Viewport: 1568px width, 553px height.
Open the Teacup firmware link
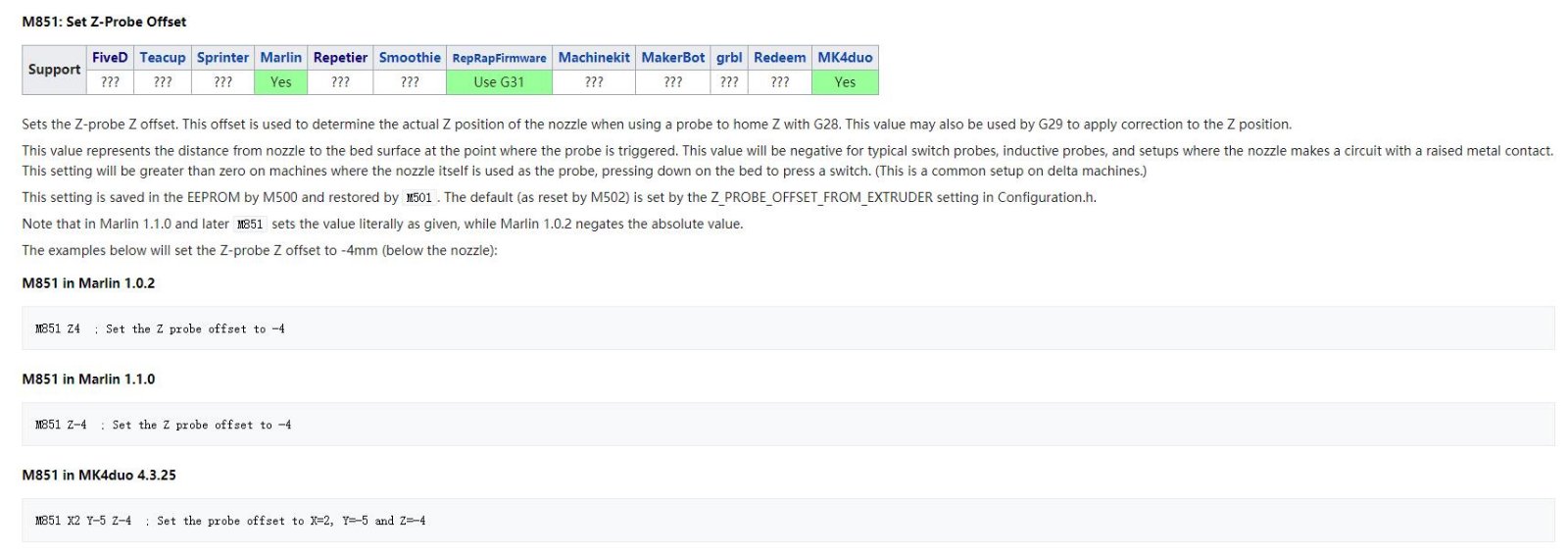pos(163,58)
